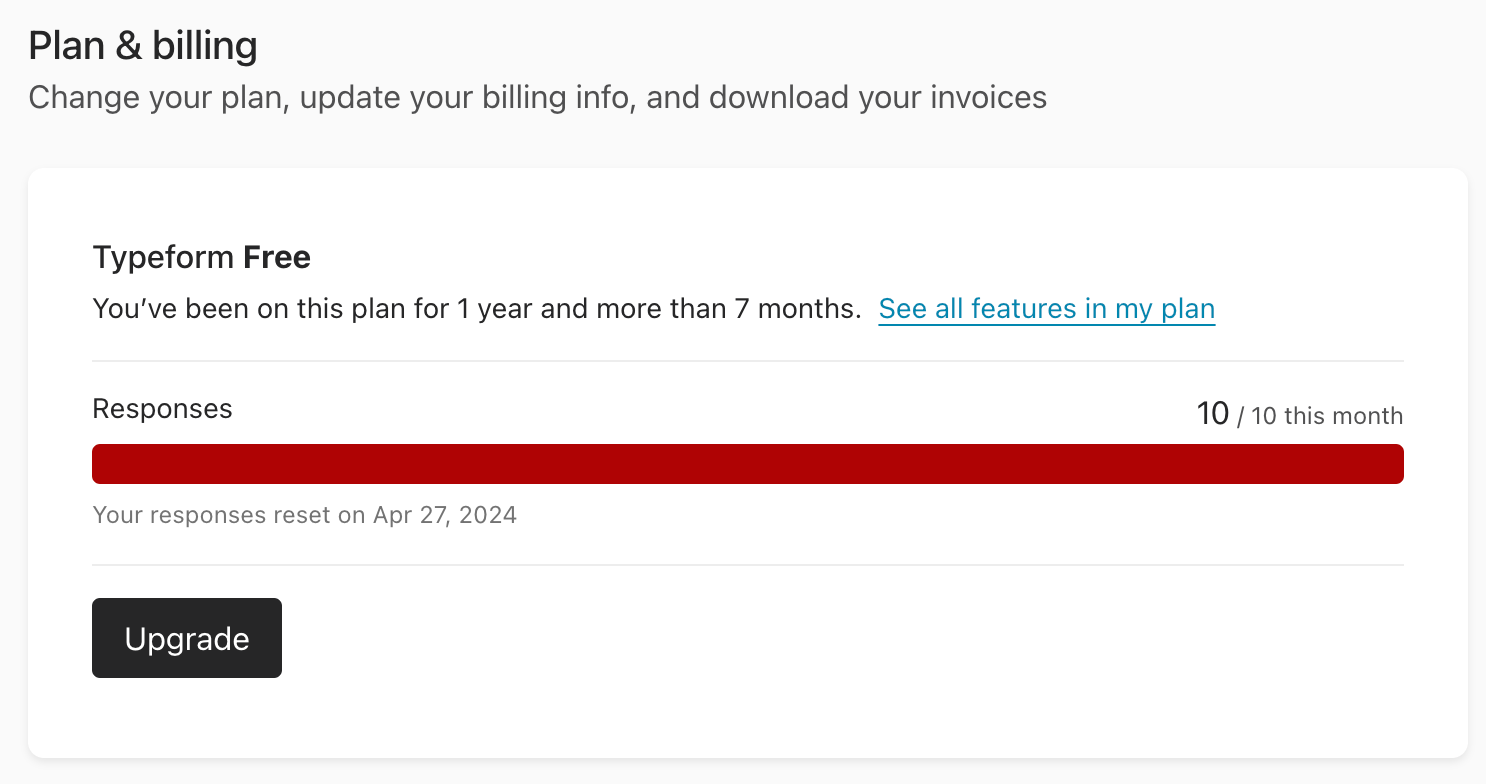Click the red Responses usage bar
The image size is (1486, 784).
(x=748, y=464)
